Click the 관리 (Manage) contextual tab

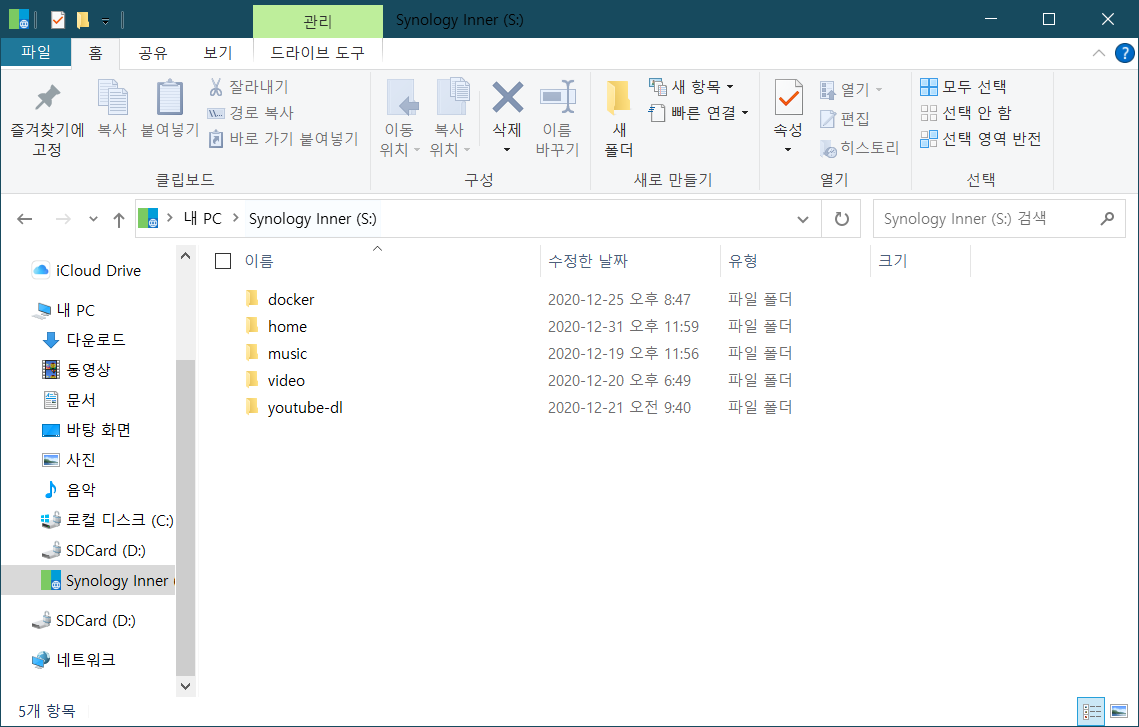(x=317, y=22)
